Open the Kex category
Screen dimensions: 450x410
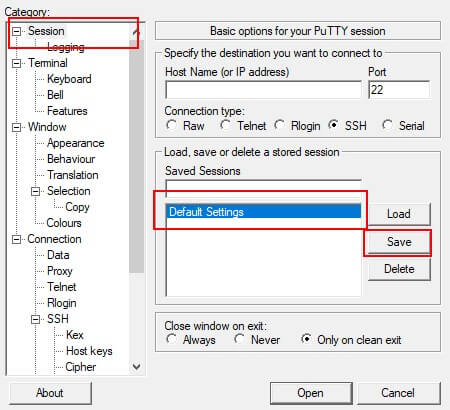pyautogui.click(x=75, y=335)
